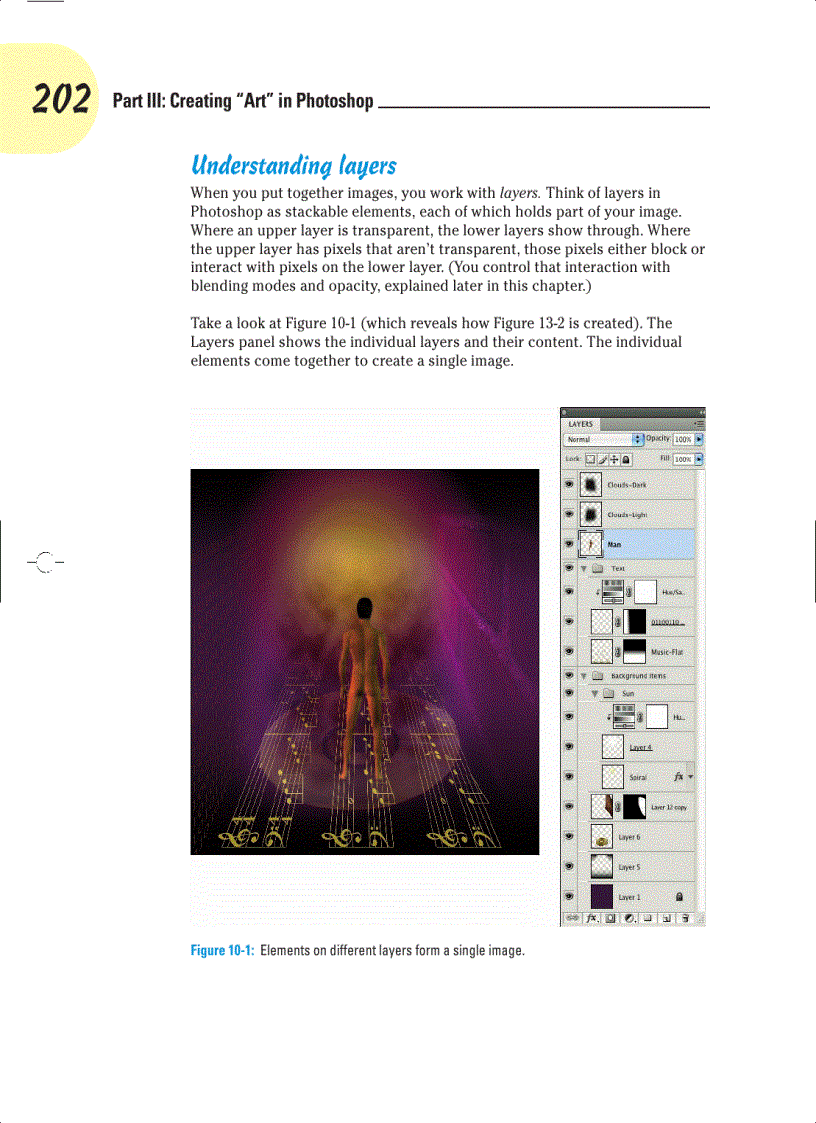This screenshot has width=816, height=1123.
Task: Hide the Man layer
Action: (569, 543)
